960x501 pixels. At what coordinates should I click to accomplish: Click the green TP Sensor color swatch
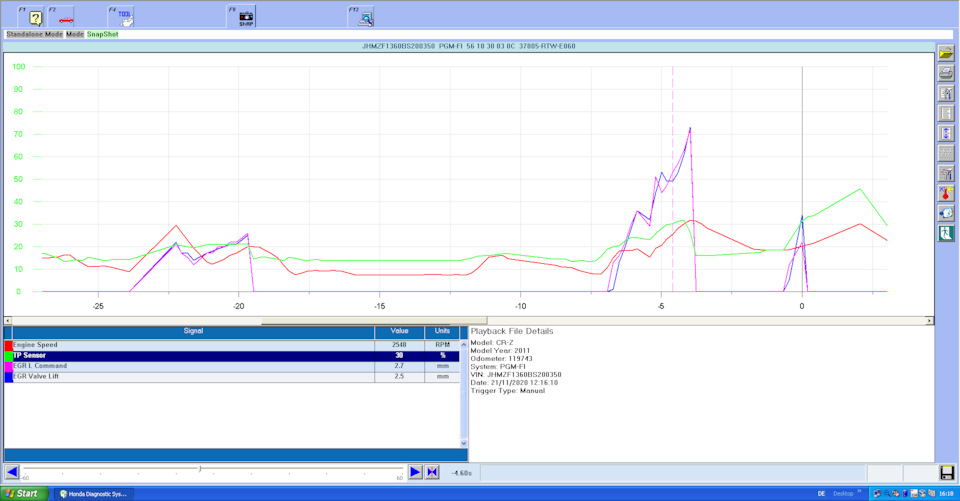(9, 356)
